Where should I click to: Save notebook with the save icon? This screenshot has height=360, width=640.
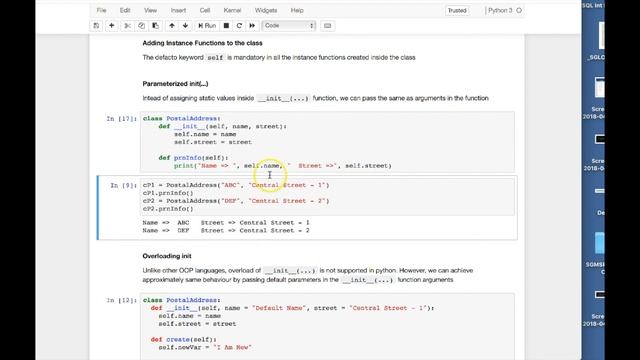[x=96, y=26]
